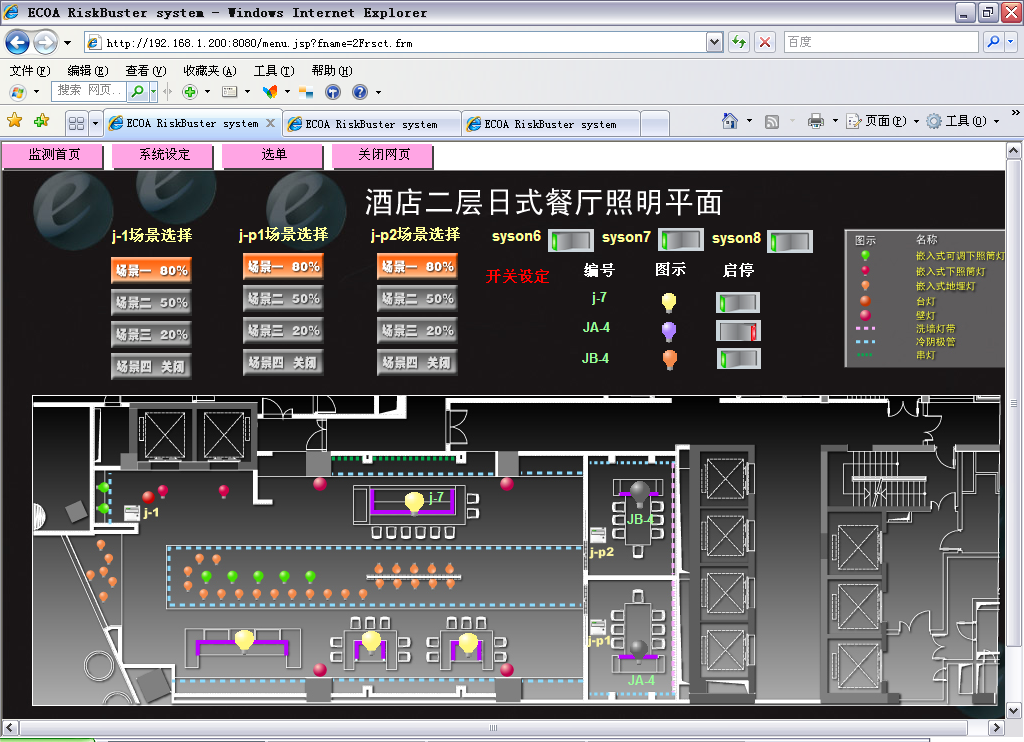The image size is (1024, 742).
Task: Click the Refresh icon beside address bar
Action: point(739,42)
